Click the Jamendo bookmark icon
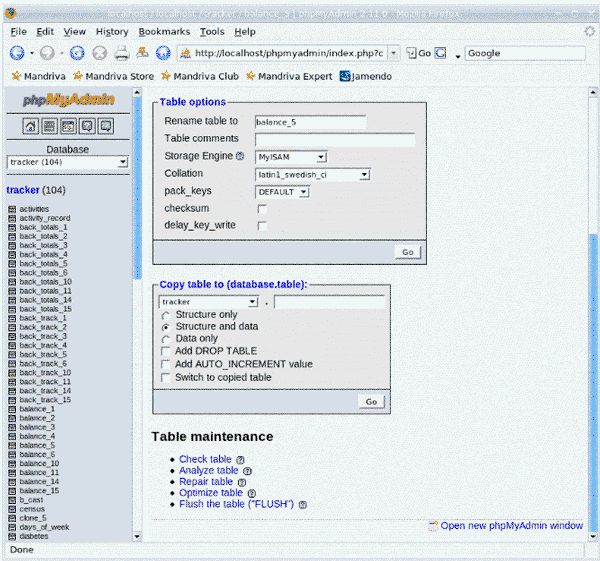The image size is (600, 561). (344, 76)
